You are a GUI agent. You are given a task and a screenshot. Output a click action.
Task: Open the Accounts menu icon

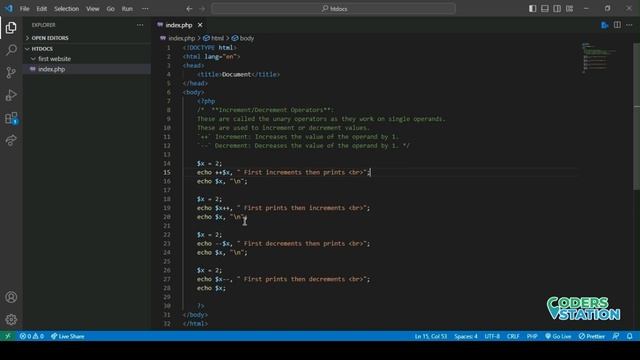pyautogui.click(x=11, y=297)
